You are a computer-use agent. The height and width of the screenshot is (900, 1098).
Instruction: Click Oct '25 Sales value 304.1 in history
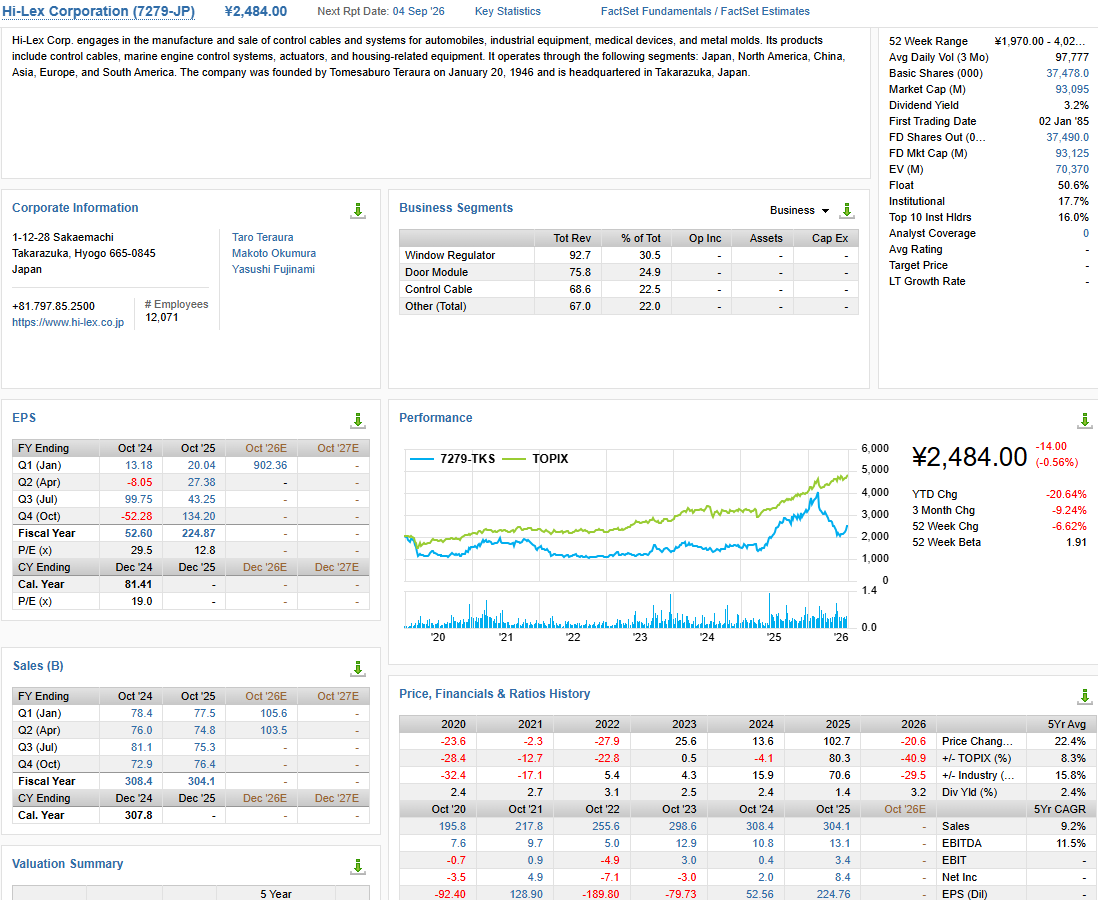point(836,826)
